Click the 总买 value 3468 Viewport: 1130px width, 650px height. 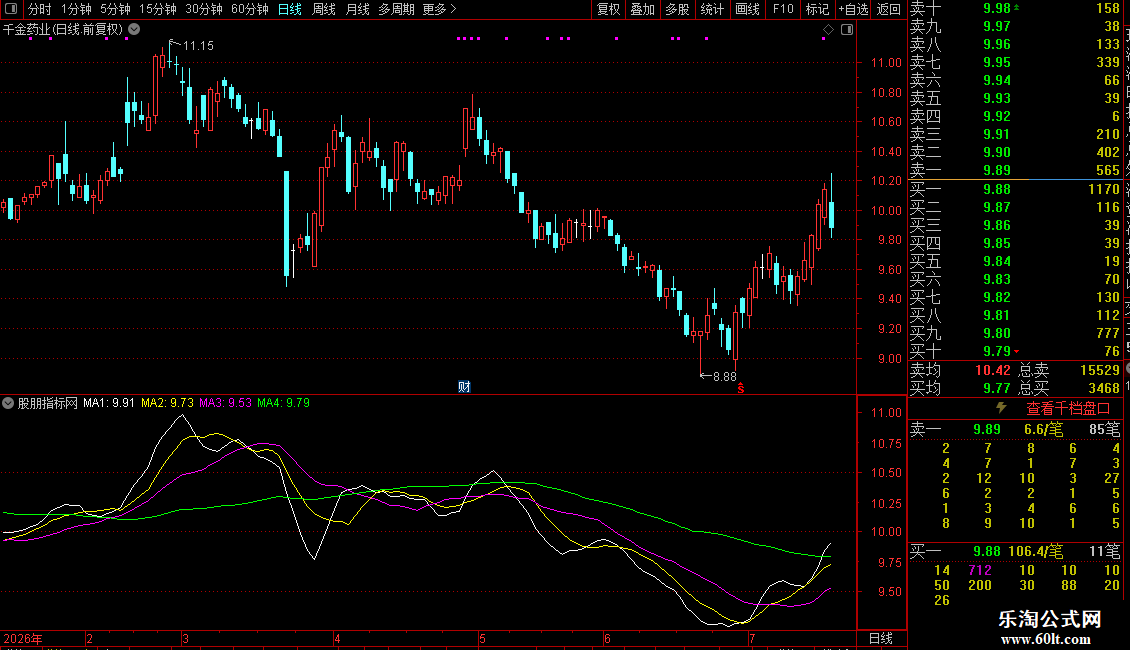[x=1104, y=388]
